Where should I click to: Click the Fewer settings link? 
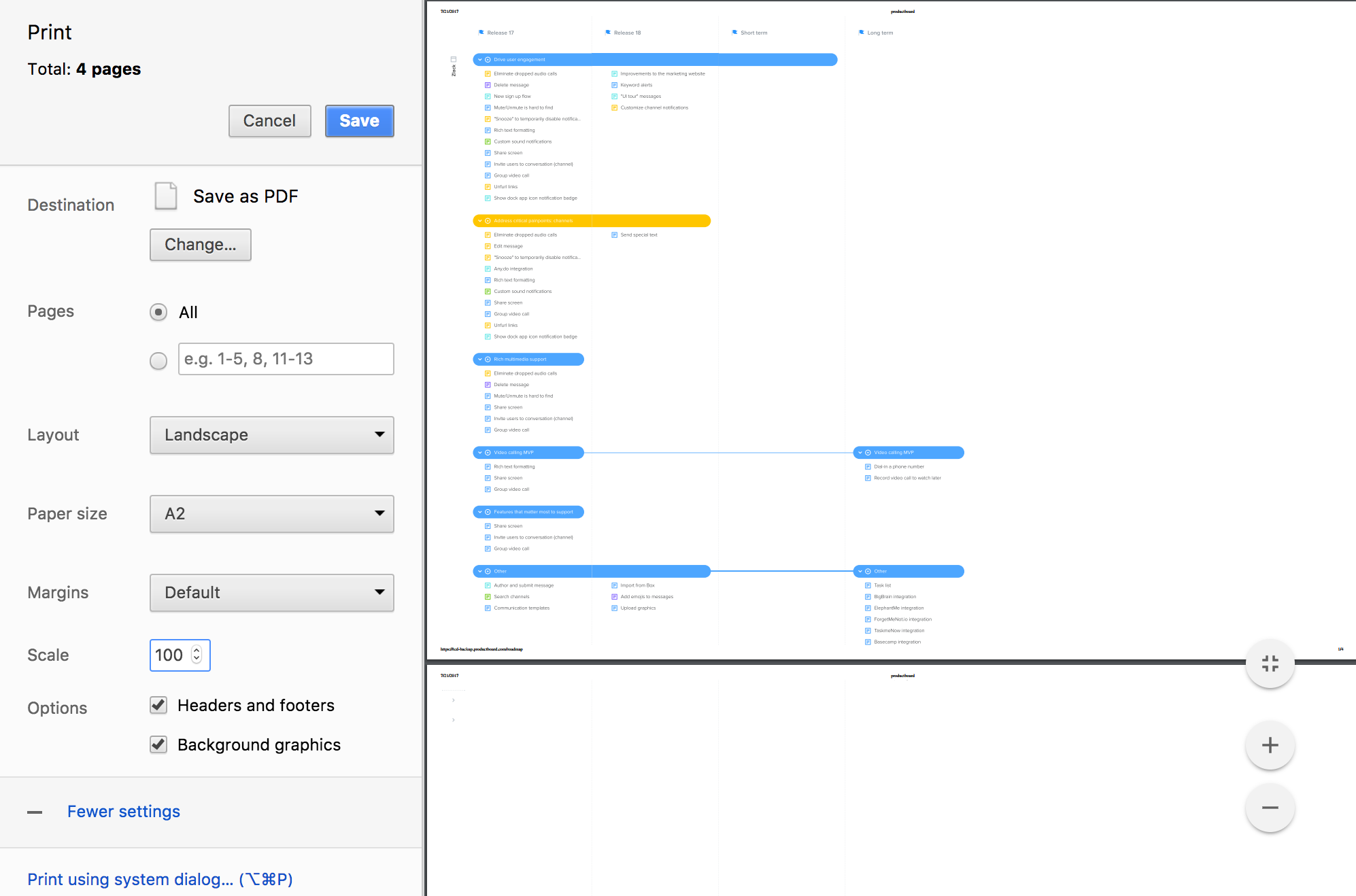(x=124, y=812)
